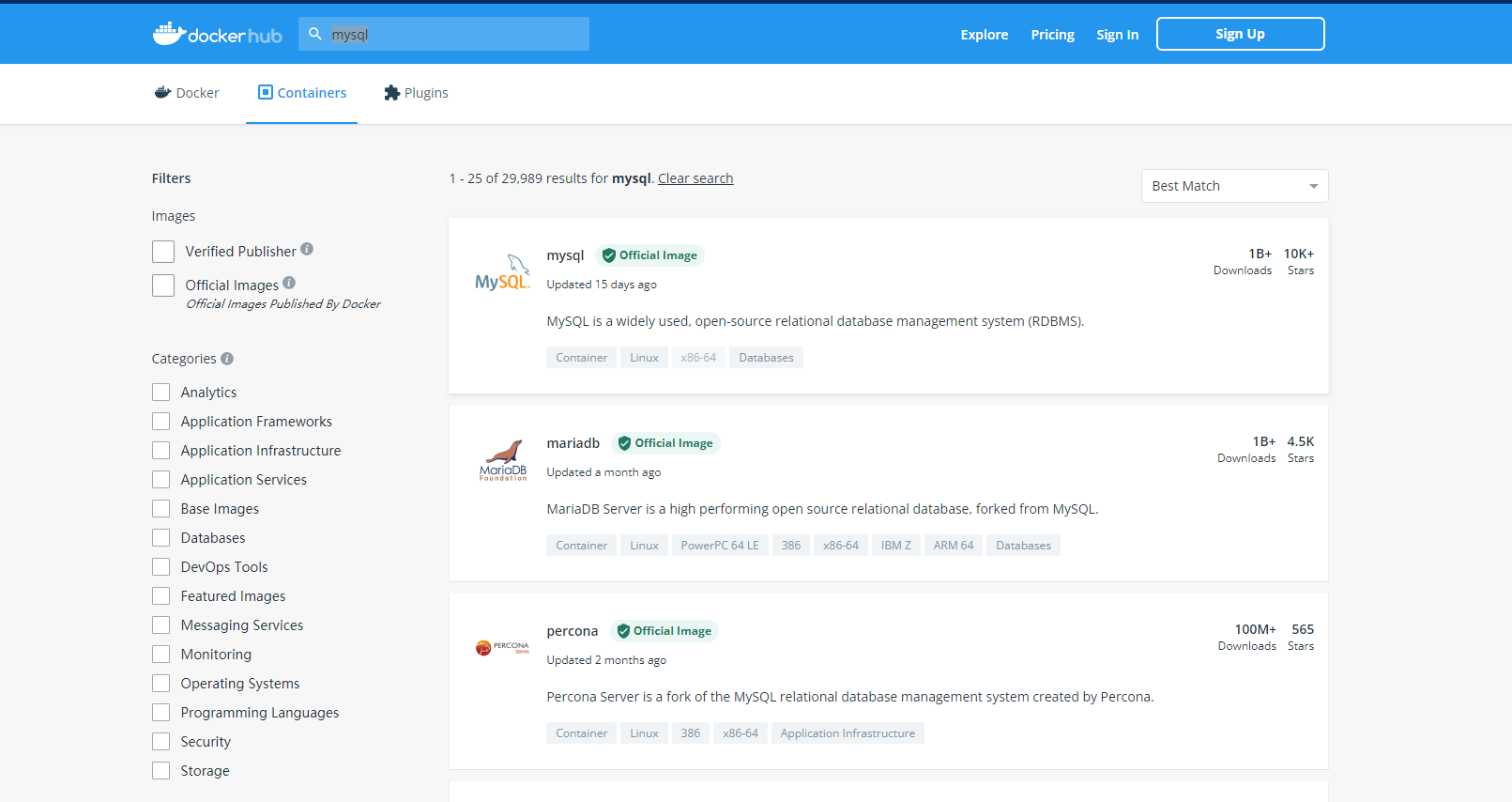The height and width of the screenshot is (802, 1512).
Task: Click 386 tag on mariadb card
Action: [x=791, y=546]
